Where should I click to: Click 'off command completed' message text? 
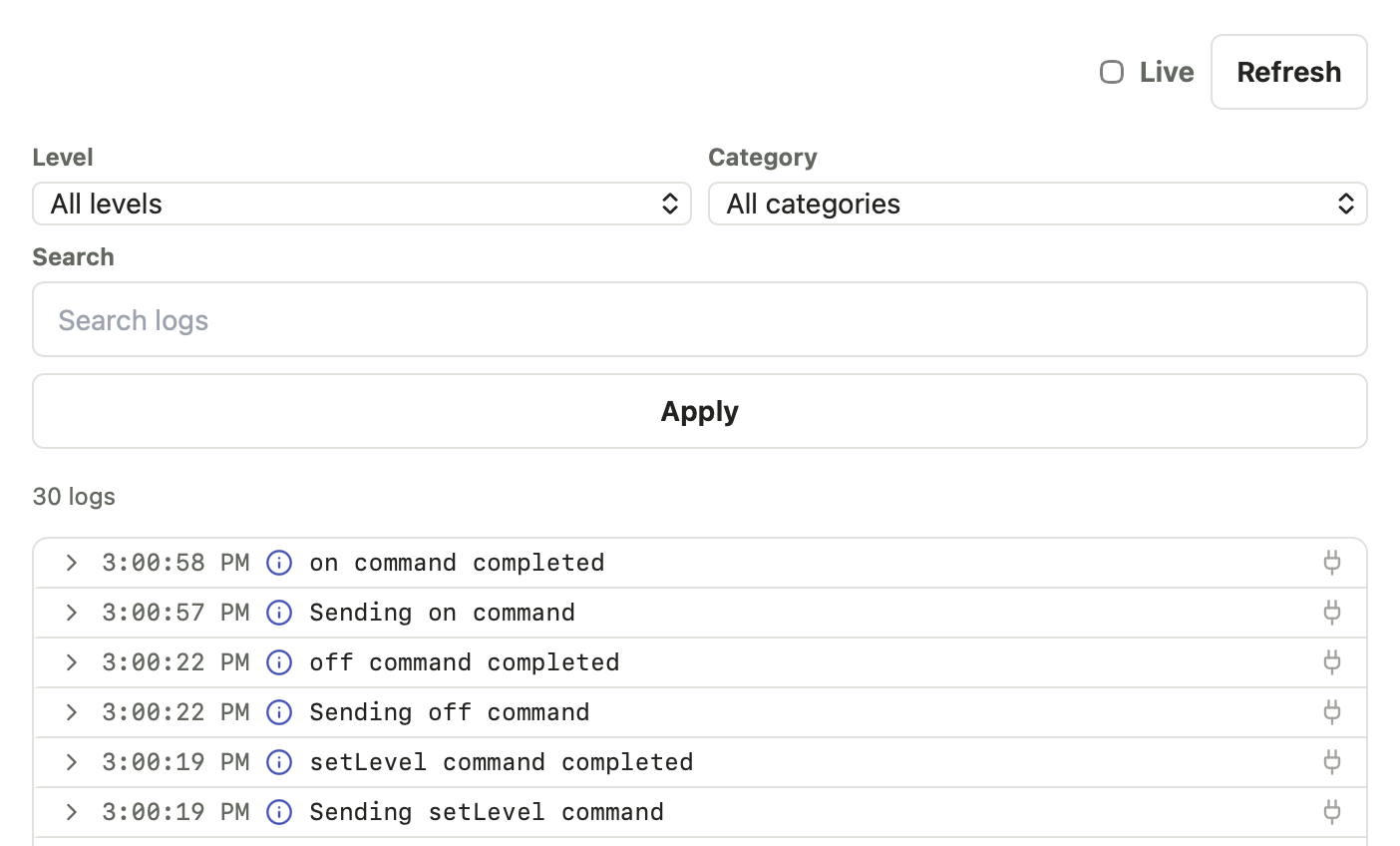coord(465,662)
